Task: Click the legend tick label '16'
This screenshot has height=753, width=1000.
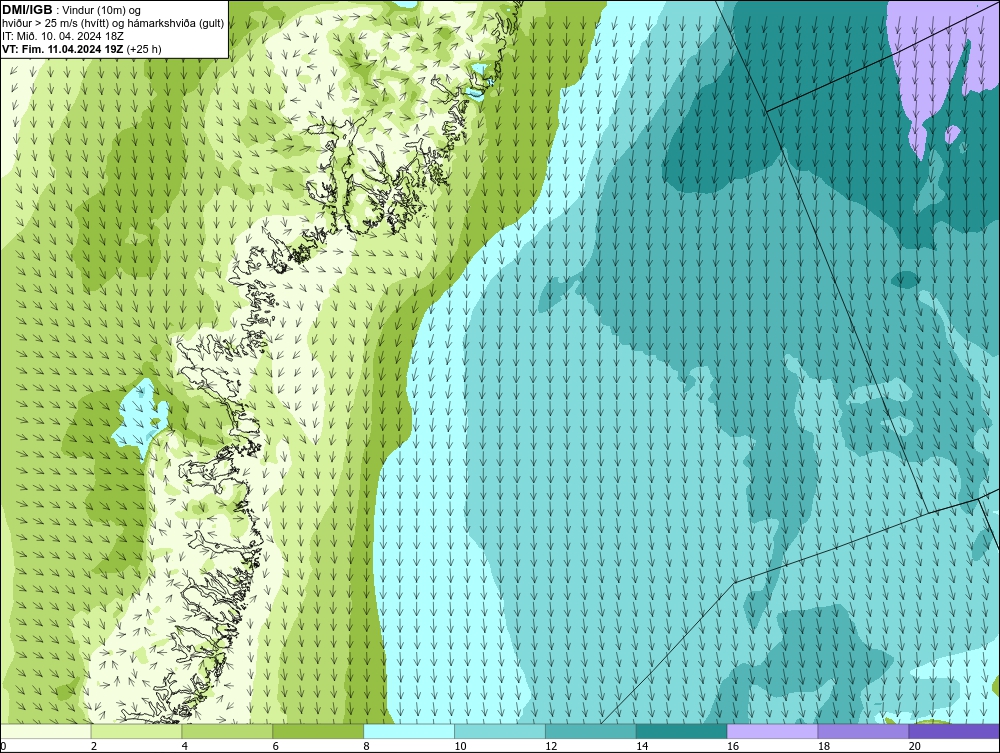Action: [733, 746]
